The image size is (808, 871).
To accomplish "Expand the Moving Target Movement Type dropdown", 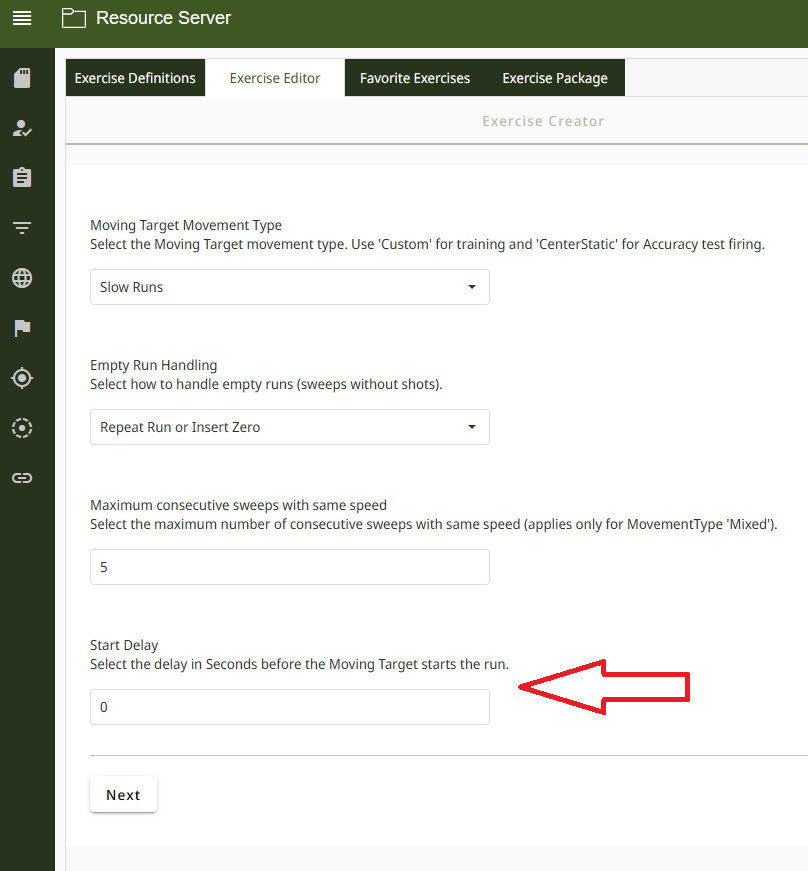I will (x=289, y=287).
